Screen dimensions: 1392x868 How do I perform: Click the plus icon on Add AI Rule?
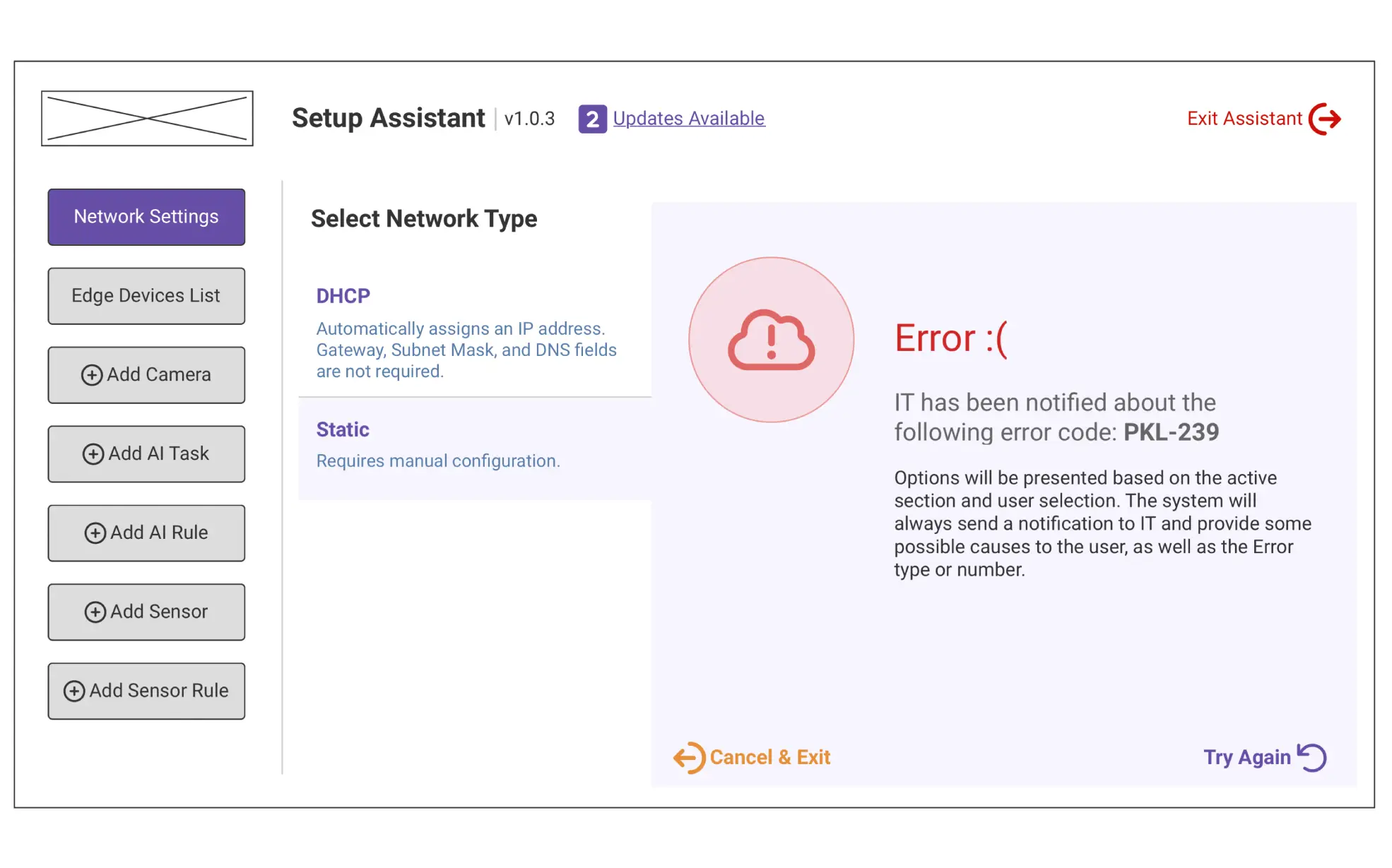tap(95, 533)
